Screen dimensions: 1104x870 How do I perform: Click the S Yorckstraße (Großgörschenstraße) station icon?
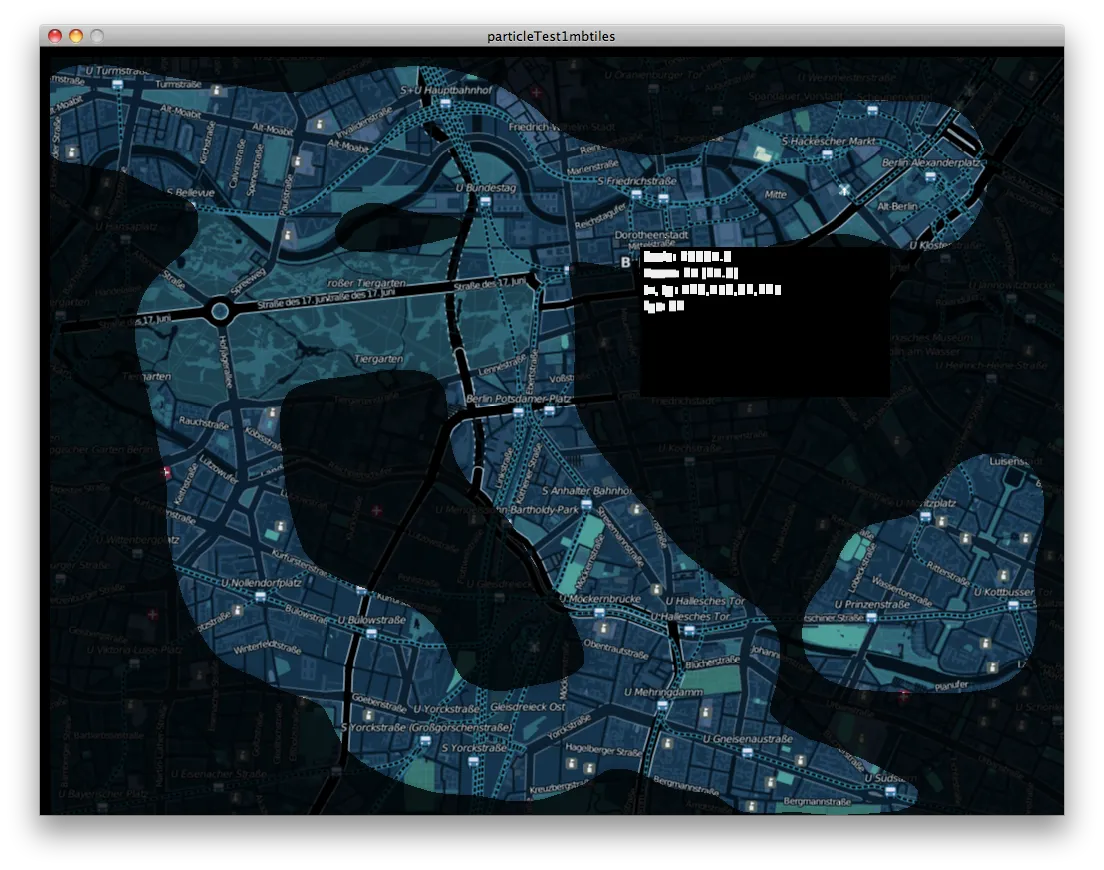coord(425,740)
